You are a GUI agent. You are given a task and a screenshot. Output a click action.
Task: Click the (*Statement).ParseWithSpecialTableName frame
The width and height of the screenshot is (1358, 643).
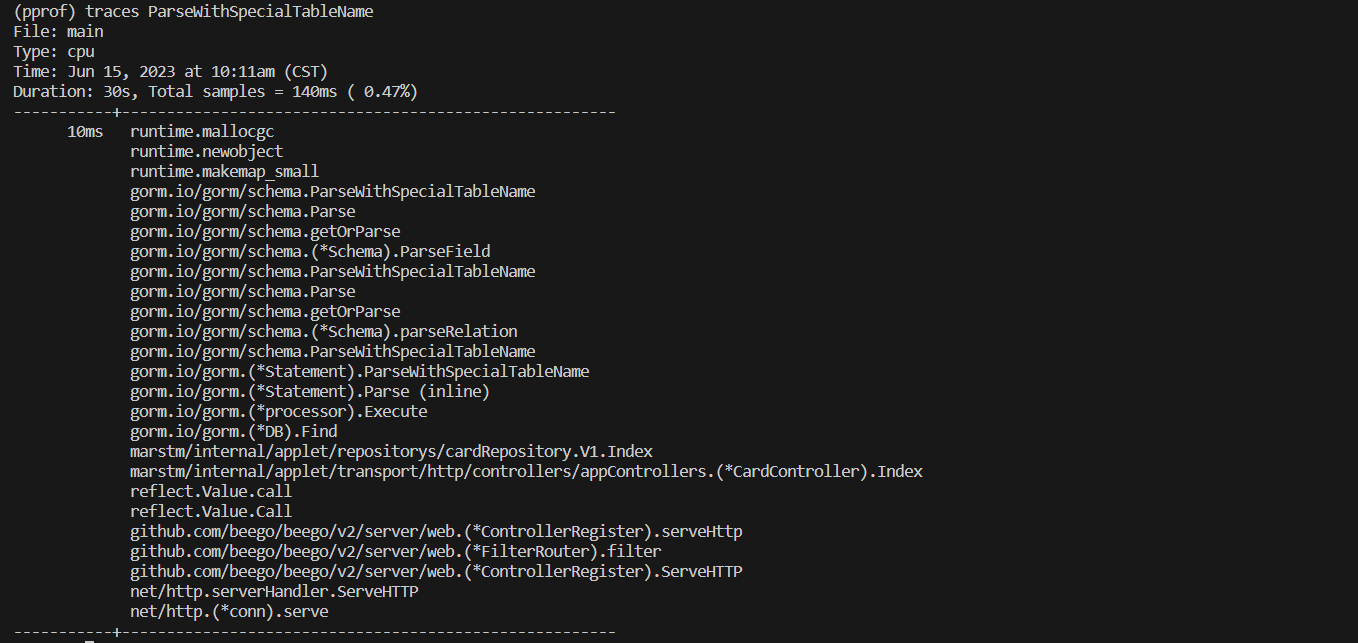pyautogui.click(x=359, y=372)
